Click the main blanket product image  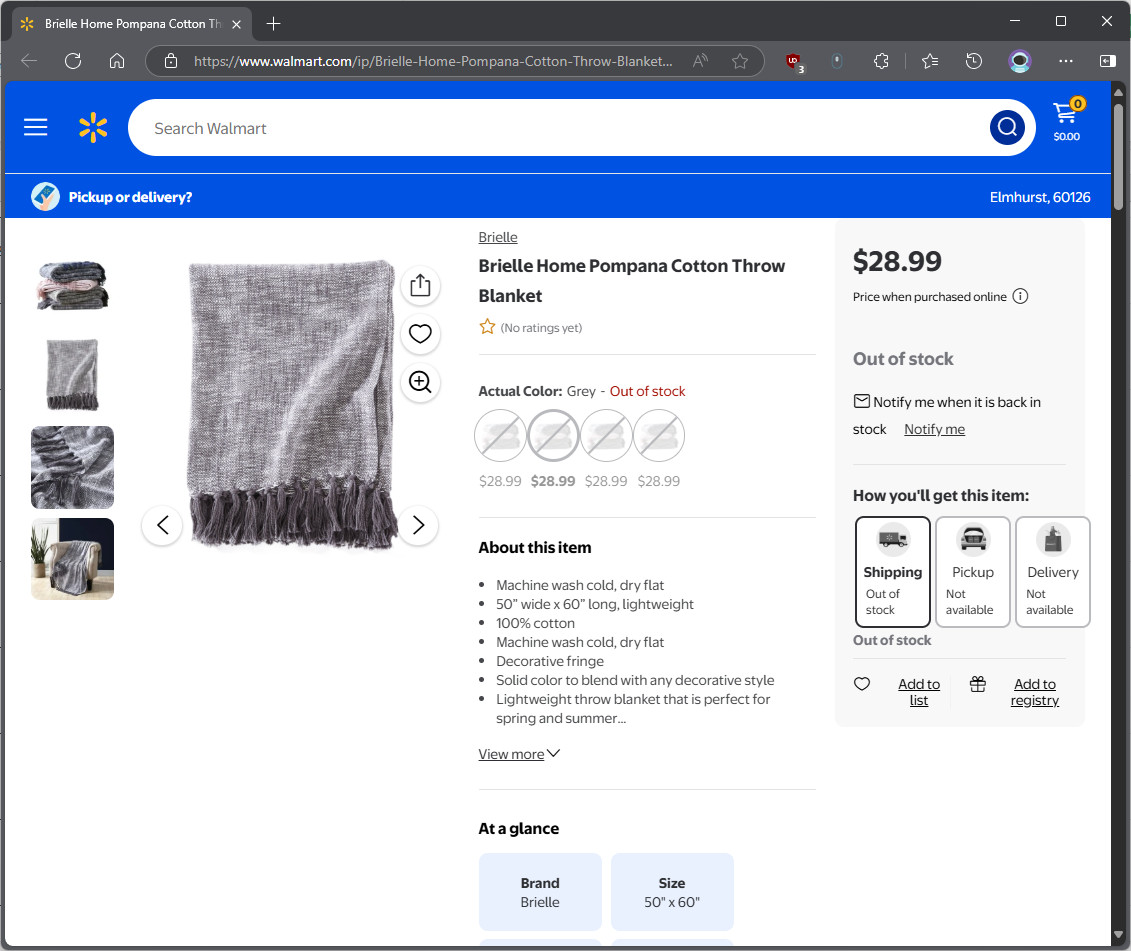[x=291, y=406]
